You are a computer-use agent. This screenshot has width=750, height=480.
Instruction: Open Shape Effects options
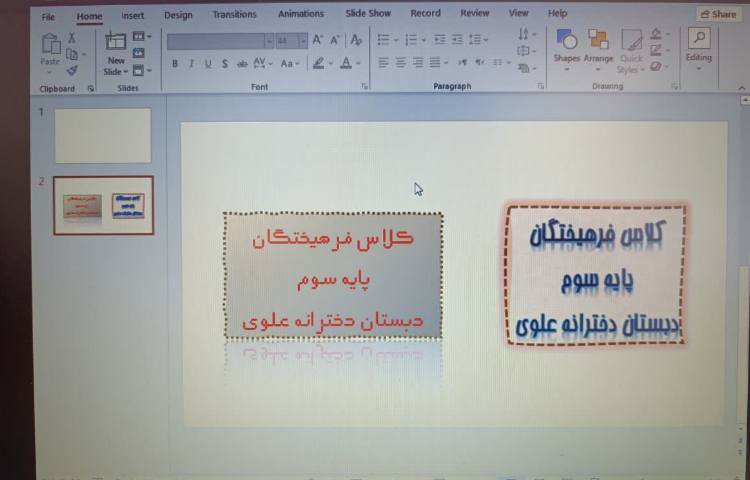click(659, 67)
